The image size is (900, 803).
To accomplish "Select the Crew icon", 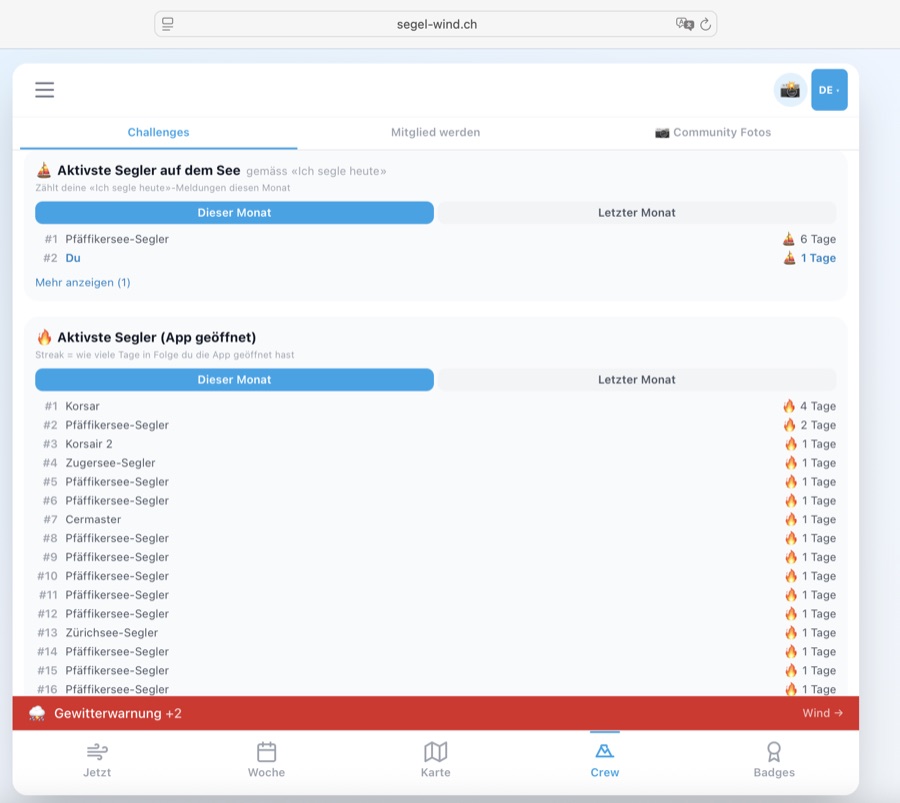I will [604, 751].
